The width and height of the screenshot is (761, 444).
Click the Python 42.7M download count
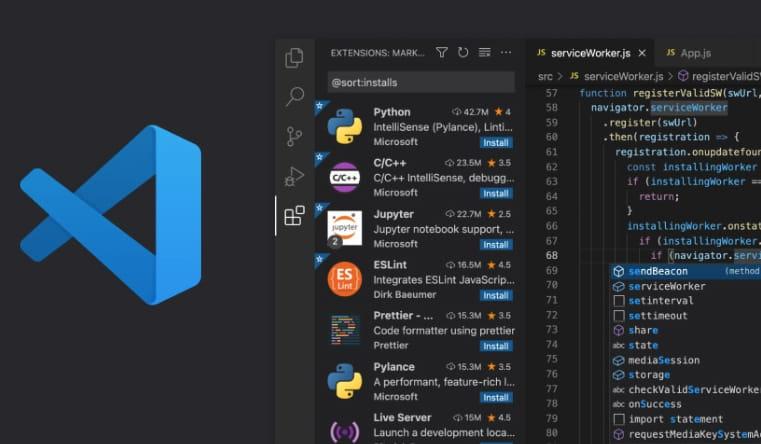(x=470, y=112)
